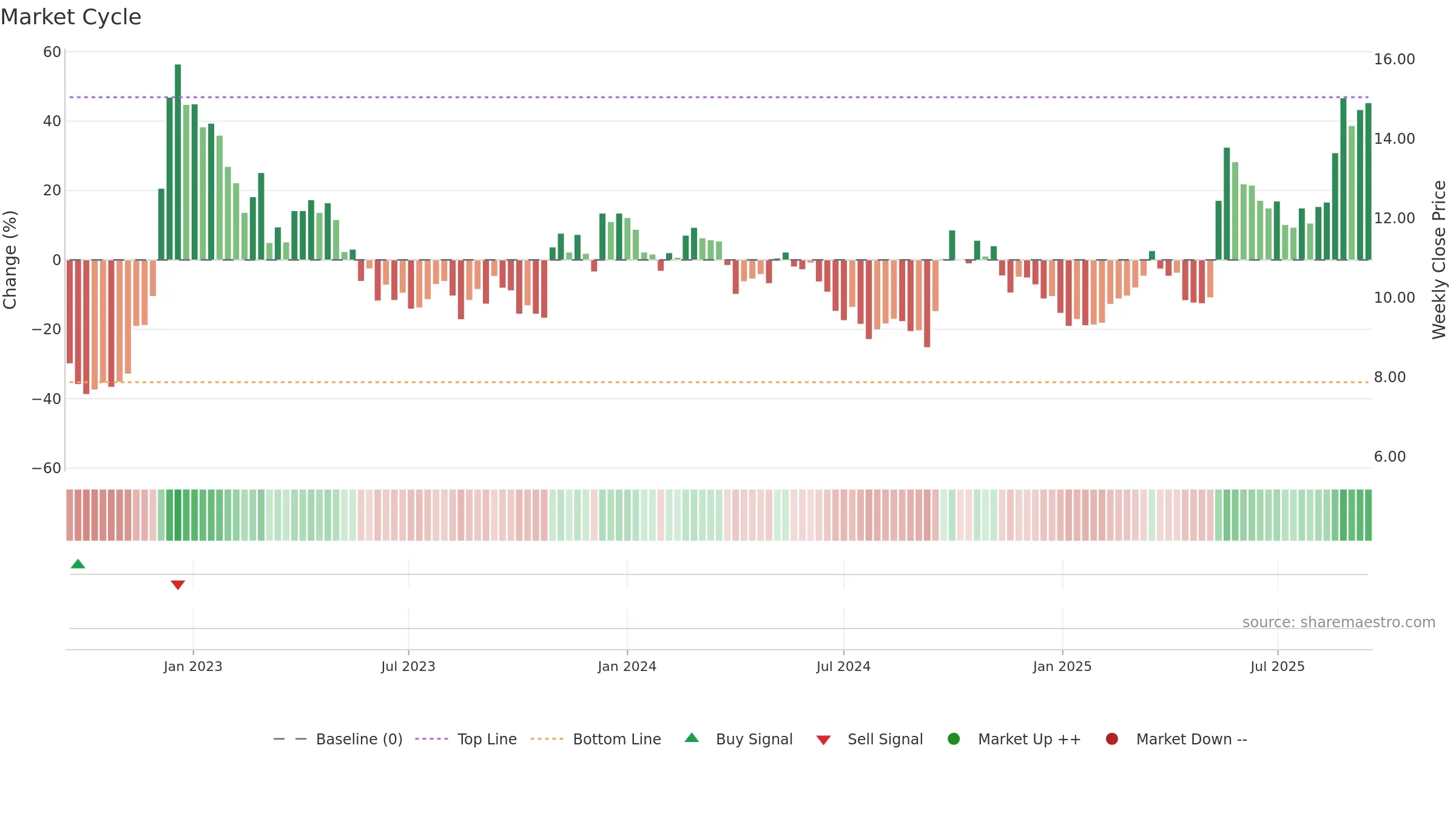Image resolution: width=1456 pixels, height=819 pixels.
Task: Click the Jan 2025 axis label
Action: (1062, 667)
